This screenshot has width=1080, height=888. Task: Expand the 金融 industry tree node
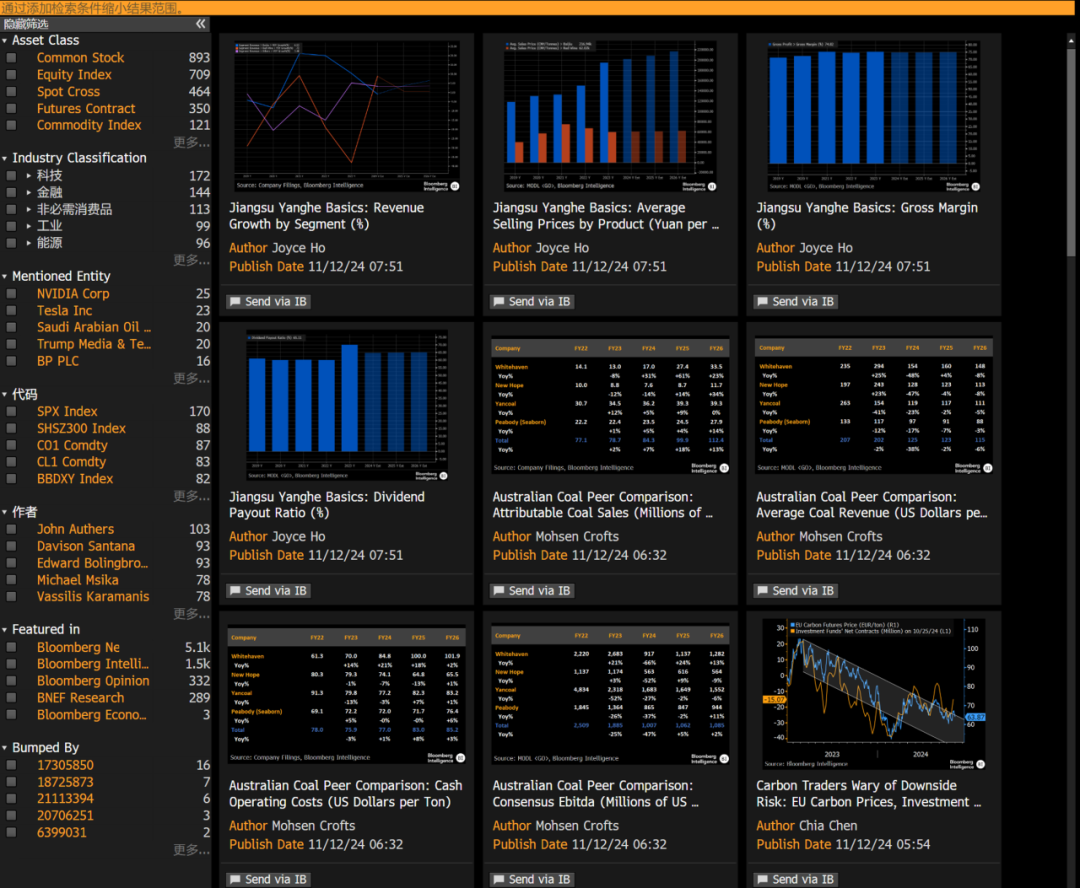coord(28,192)
